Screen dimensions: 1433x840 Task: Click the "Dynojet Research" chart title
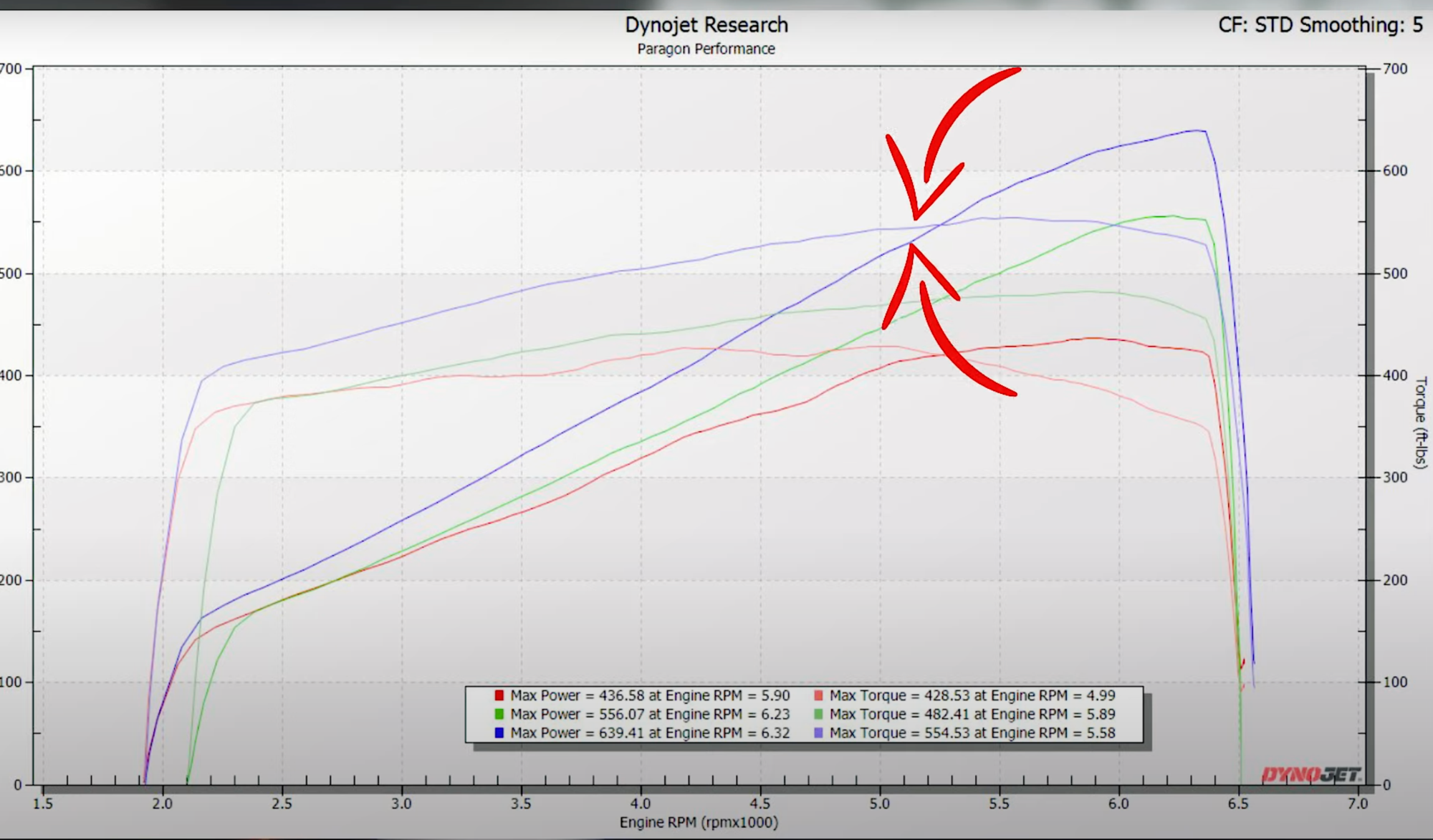[706, 24]
